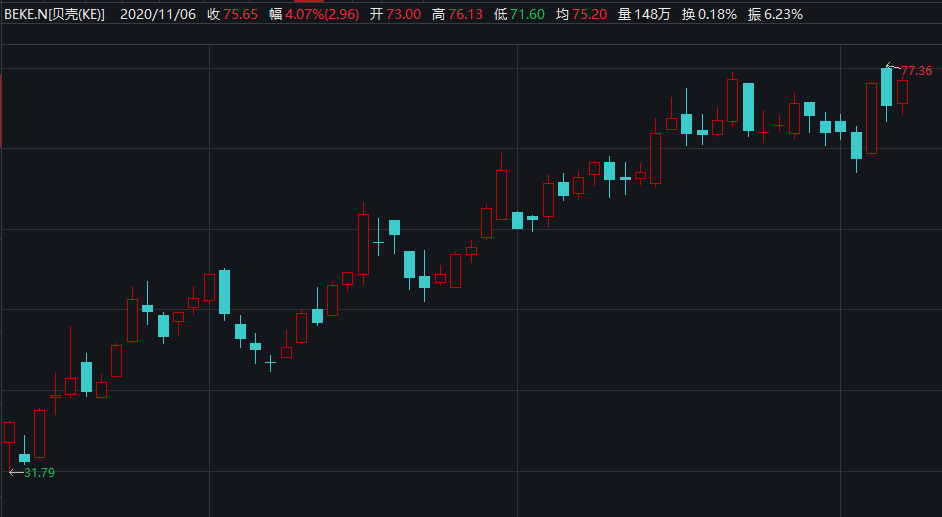Click the arrow beside the 31.79 low
Screen dimensions: 942x517
pos(15,472)
